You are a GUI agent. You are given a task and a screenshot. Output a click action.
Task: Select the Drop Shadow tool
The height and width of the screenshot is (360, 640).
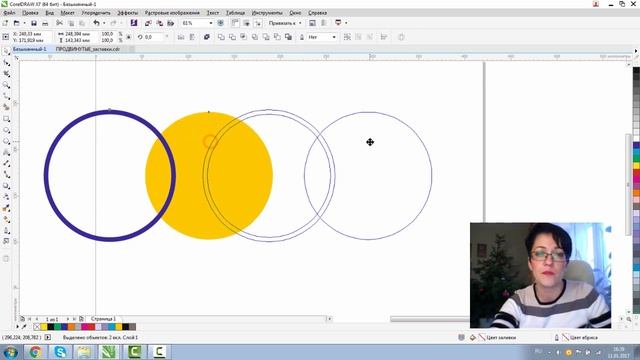(6, 186)
